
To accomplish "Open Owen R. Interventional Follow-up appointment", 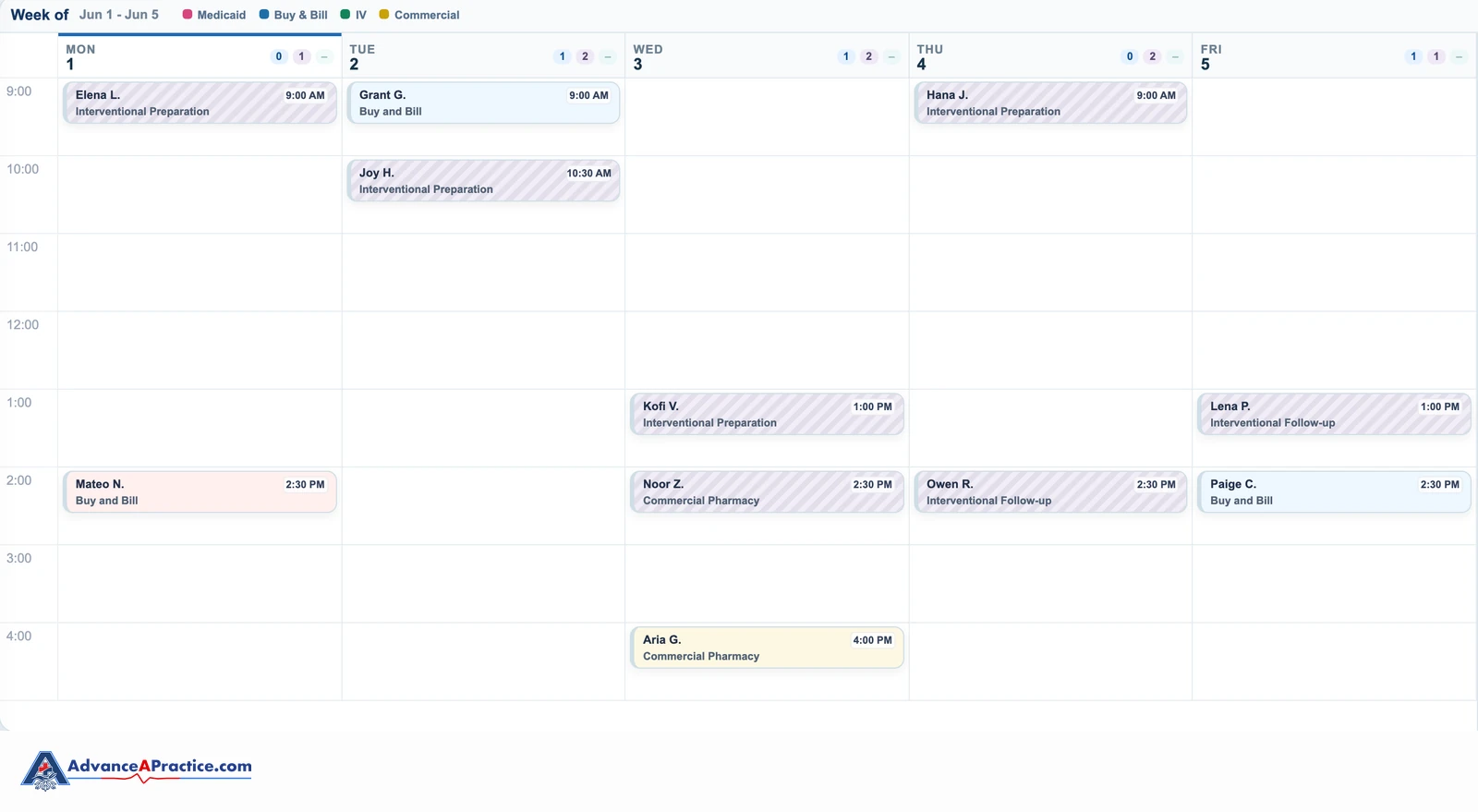I will 1050,491.
